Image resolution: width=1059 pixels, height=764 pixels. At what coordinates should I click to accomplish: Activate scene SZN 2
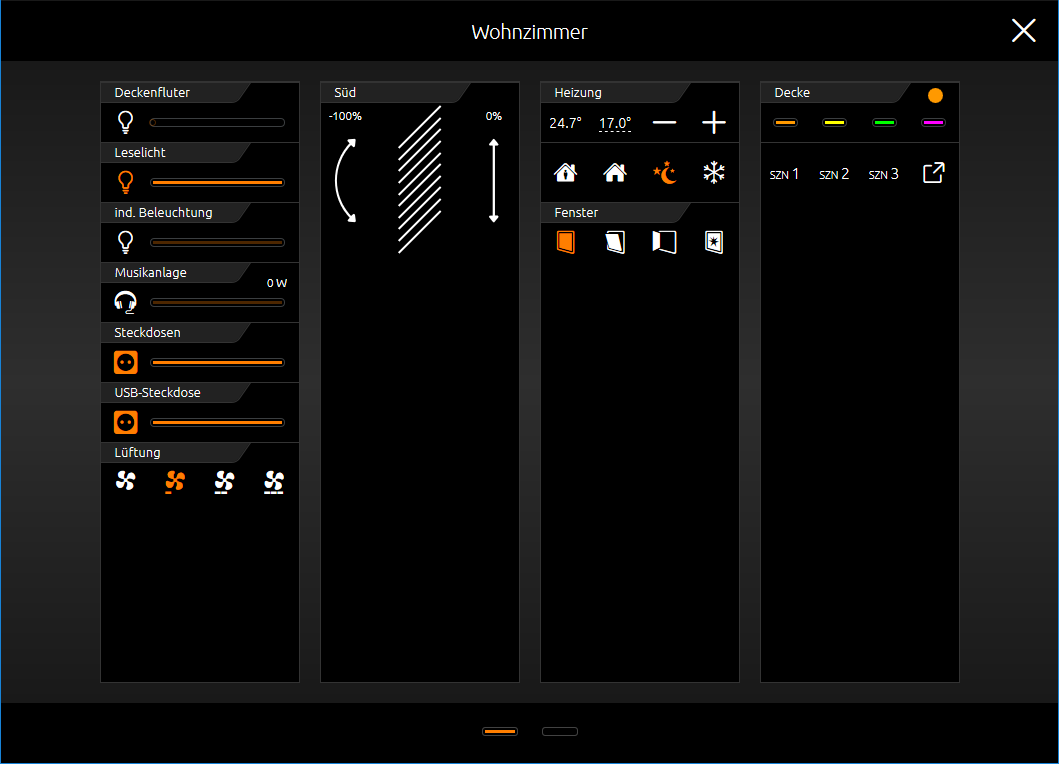(834, 174)
